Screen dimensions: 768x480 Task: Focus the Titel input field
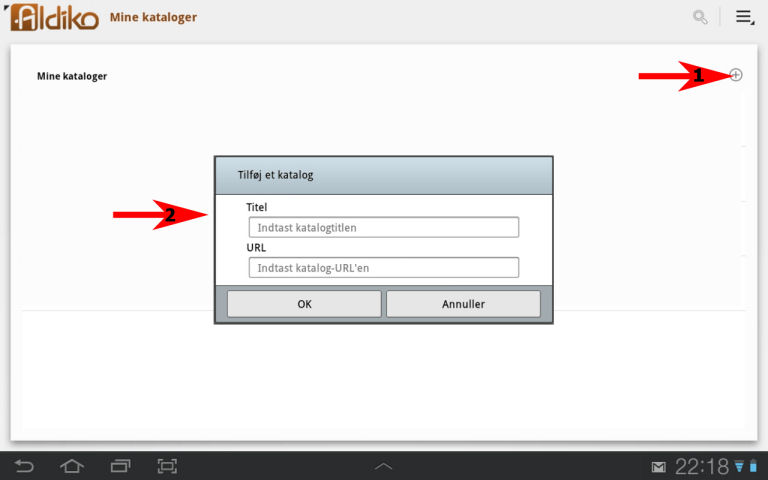[383, 227]
